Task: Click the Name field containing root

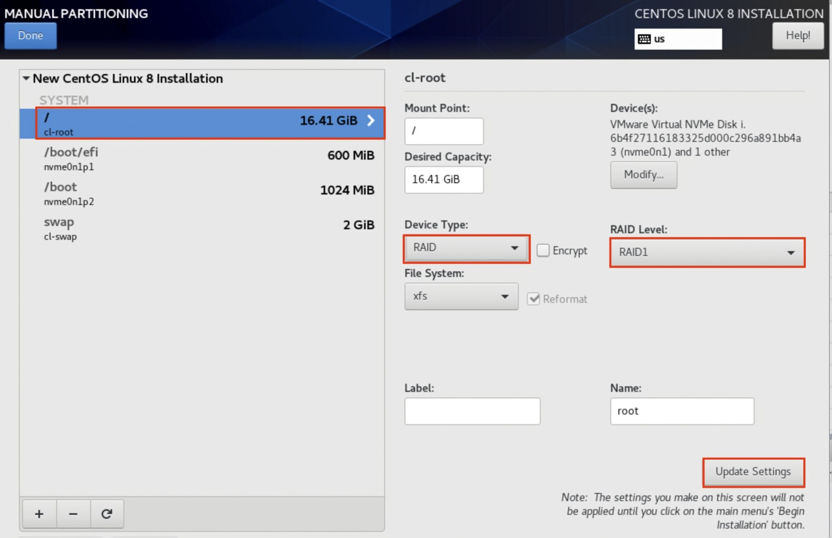Action: pyautogui.click(x=682, y=411)
